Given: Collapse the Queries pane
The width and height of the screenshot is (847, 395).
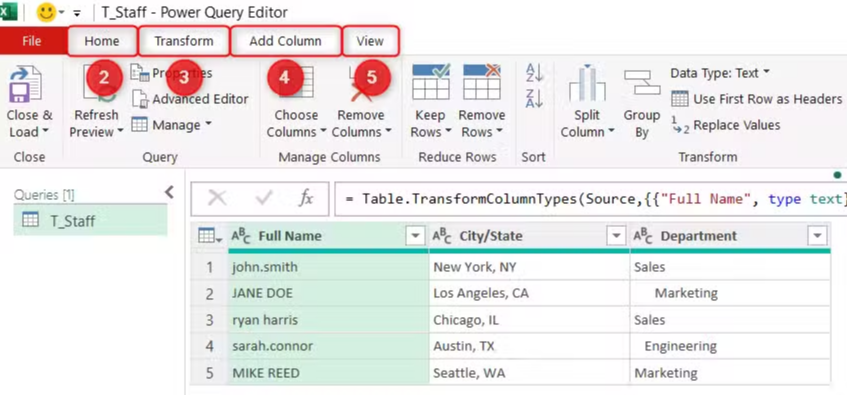Looking at the screenshot, I should [170, 192].
